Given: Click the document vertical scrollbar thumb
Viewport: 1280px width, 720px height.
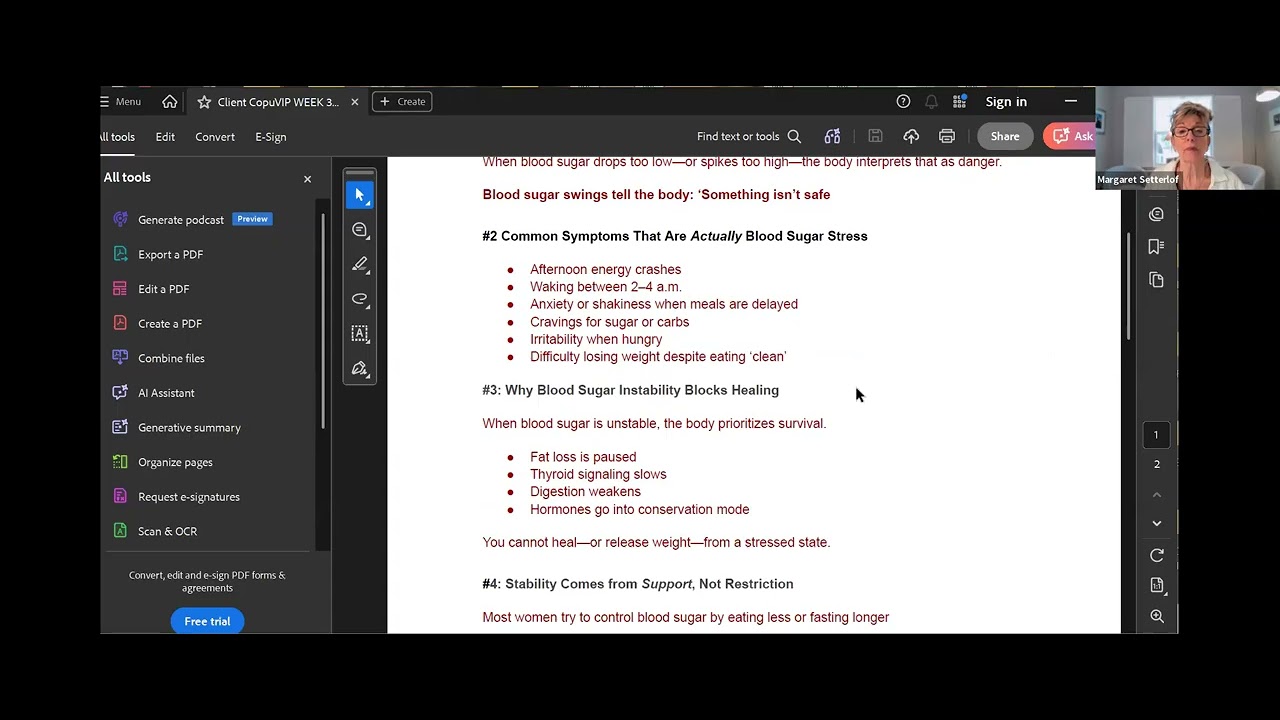Looking at the screenshot, I should click(x=1130, y=286).
